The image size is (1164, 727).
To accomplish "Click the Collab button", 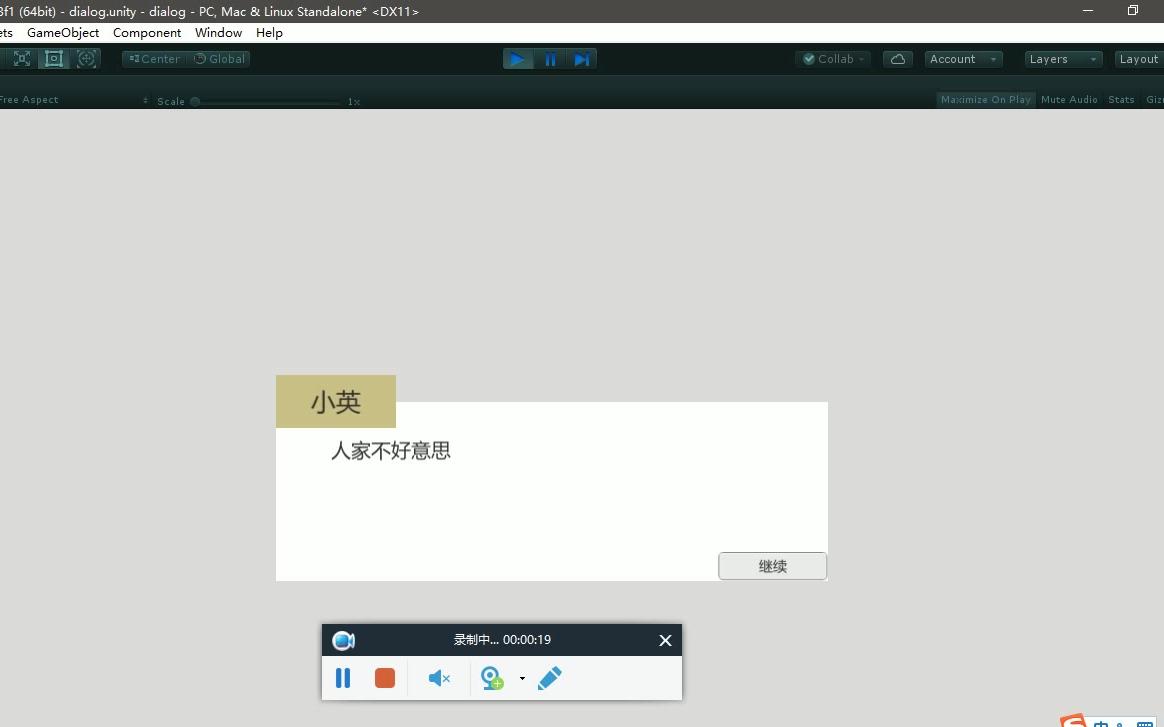I will click(832, 58).
